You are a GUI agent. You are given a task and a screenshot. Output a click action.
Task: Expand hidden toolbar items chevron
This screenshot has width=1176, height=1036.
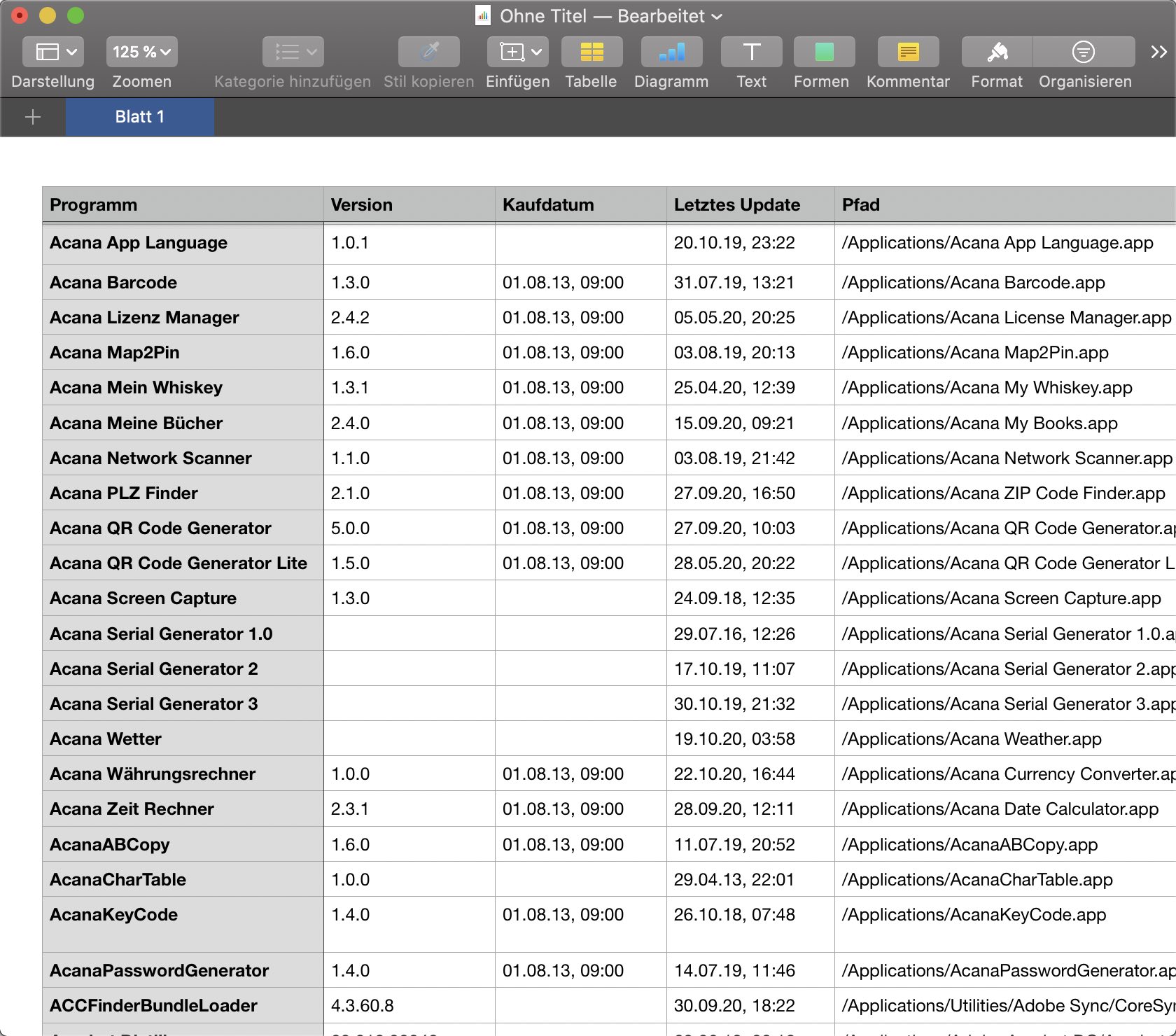tap(1158, 52)
